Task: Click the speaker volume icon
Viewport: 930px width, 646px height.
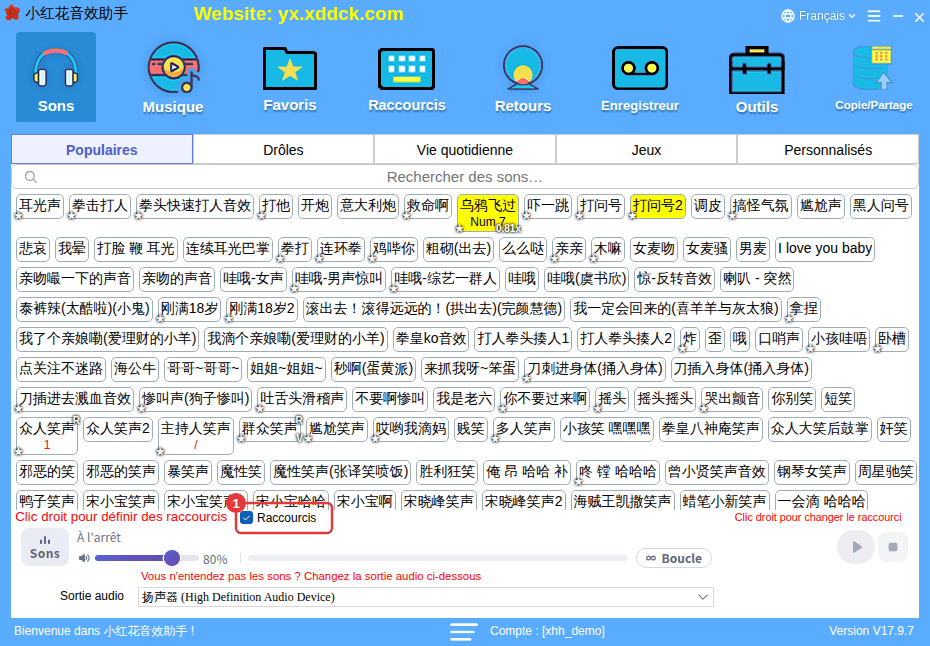Action: click(x=84, y=558)
